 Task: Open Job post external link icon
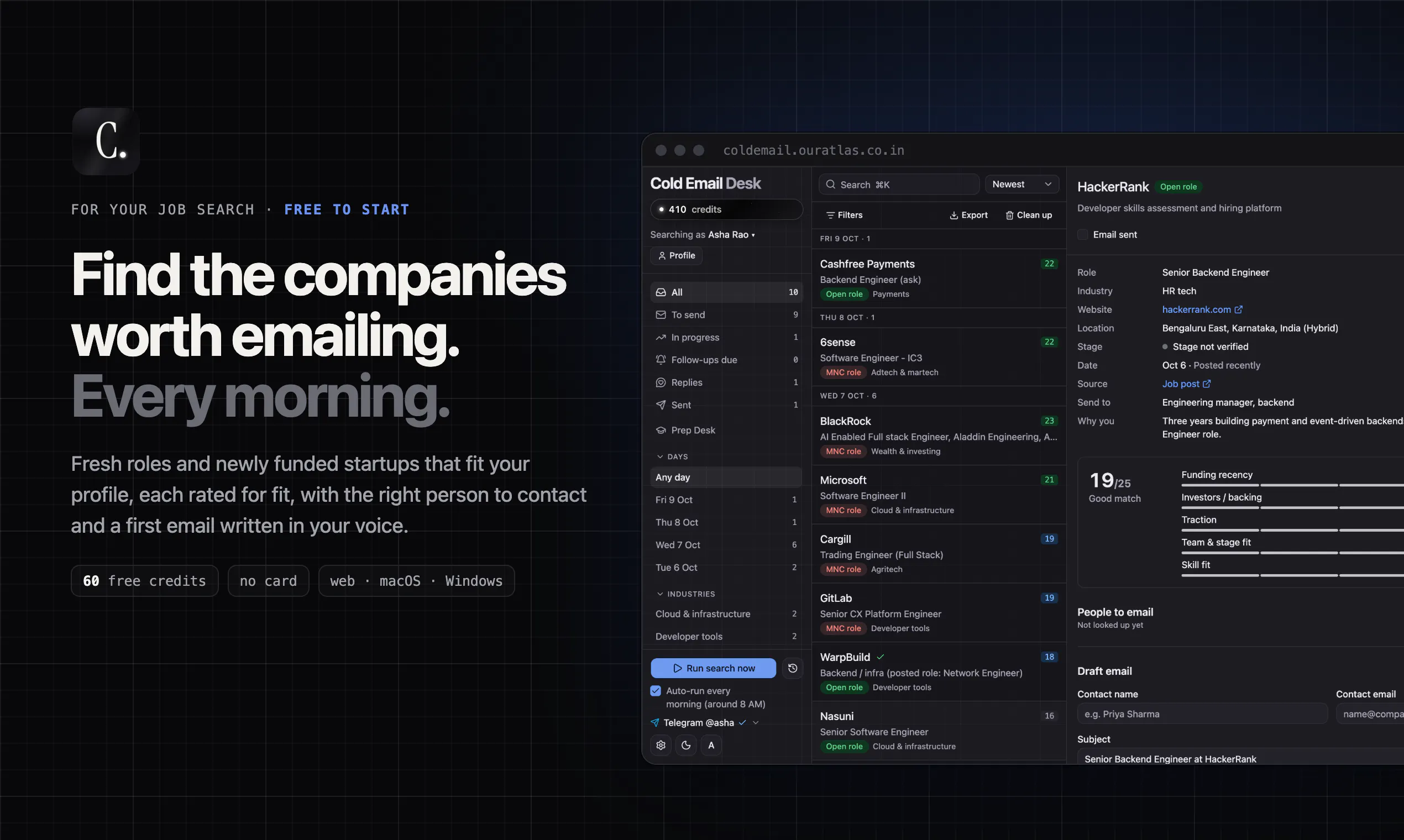1207,384
